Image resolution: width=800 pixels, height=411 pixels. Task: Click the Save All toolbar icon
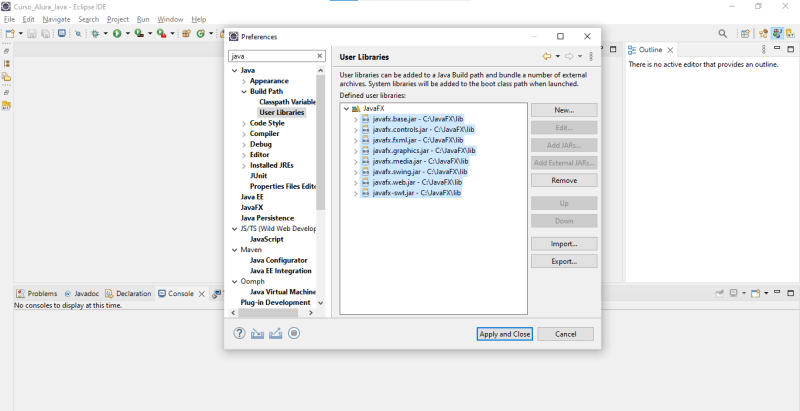pyautogui.click(x=45, y=34)
